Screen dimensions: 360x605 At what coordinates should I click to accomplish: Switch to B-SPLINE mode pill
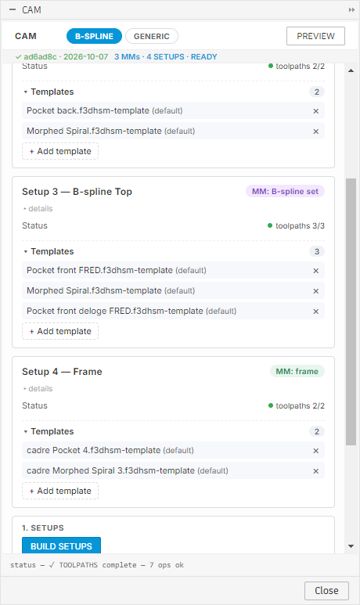coord(94,36)
